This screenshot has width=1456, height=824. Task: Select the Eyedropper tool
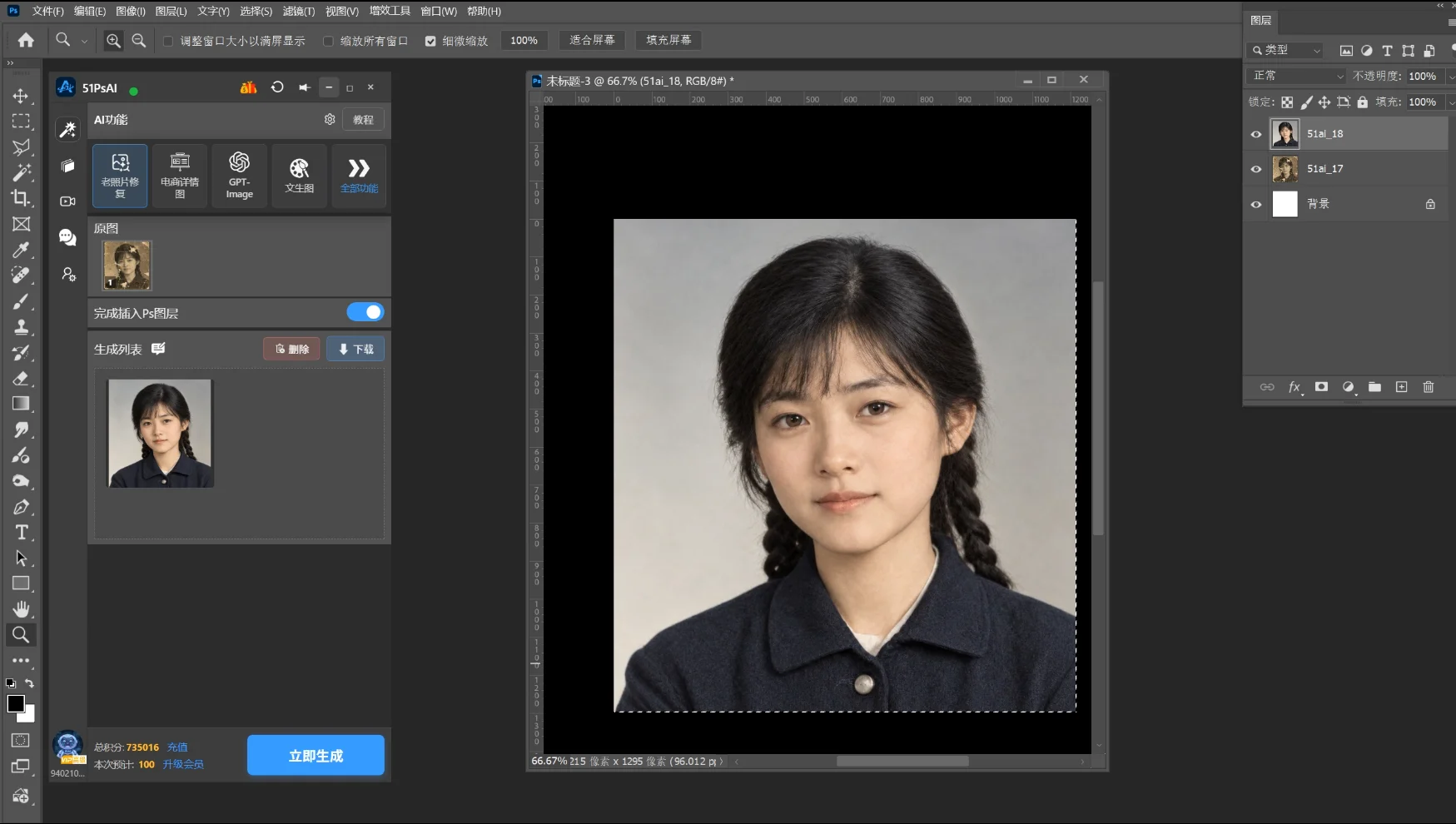(x=21, y=250)
